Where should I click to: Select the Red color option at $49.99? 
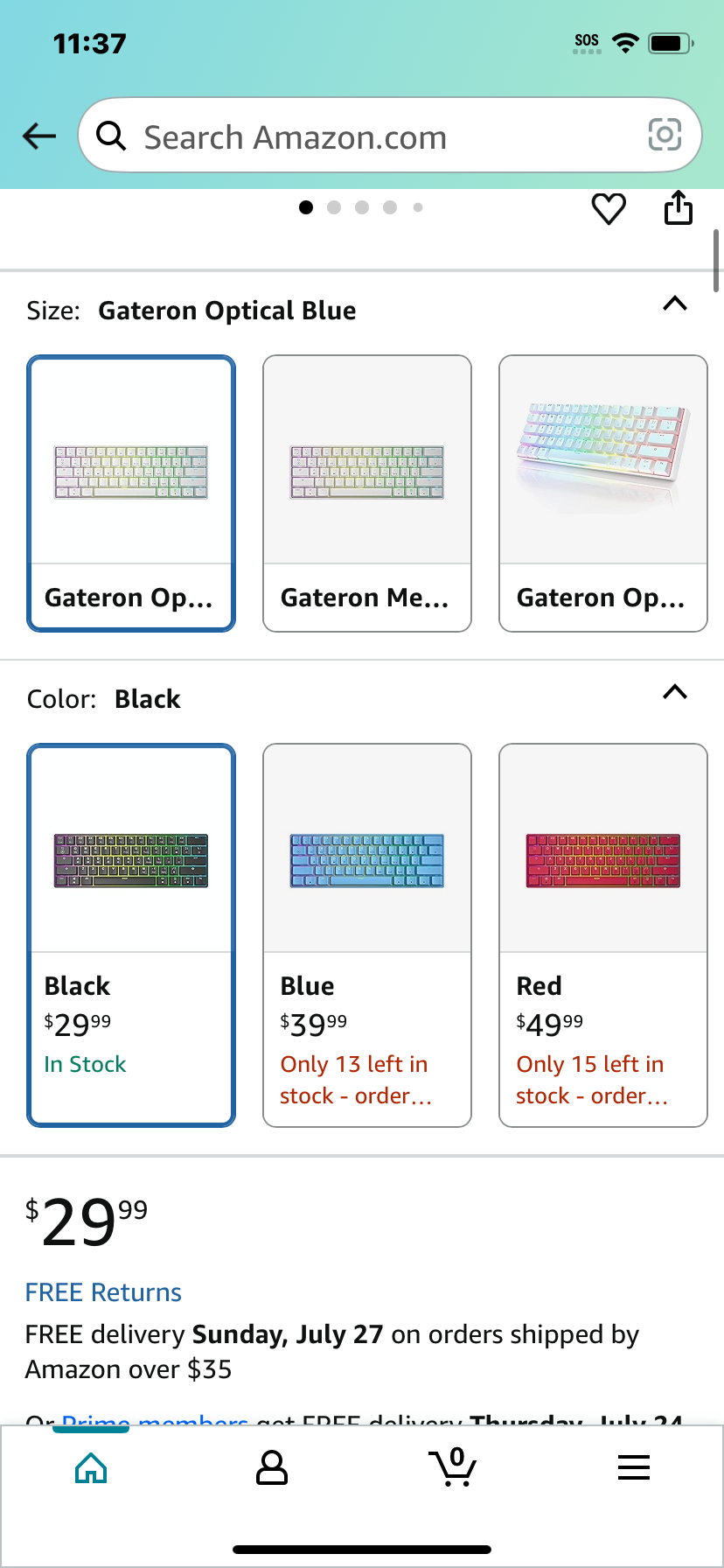pos(603,935)
